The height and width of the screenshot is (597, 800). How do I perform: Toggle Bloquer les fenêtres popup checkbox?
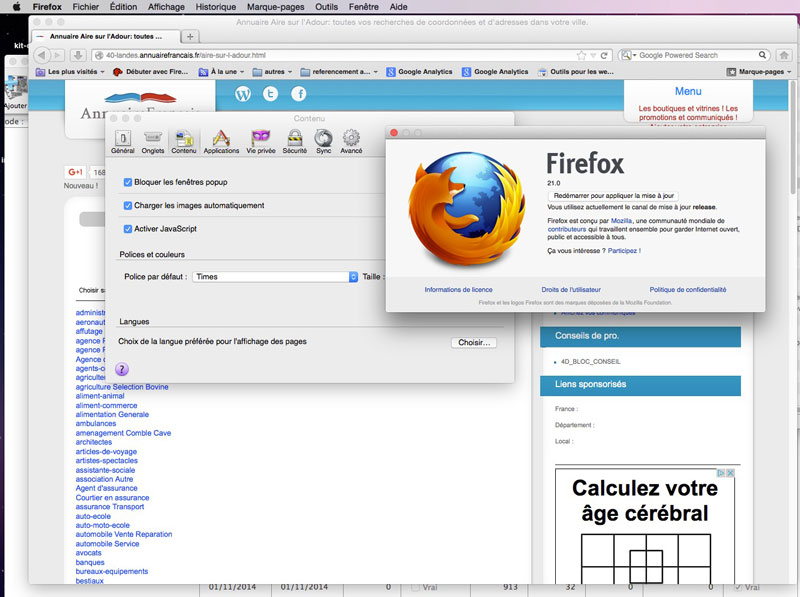128,182
